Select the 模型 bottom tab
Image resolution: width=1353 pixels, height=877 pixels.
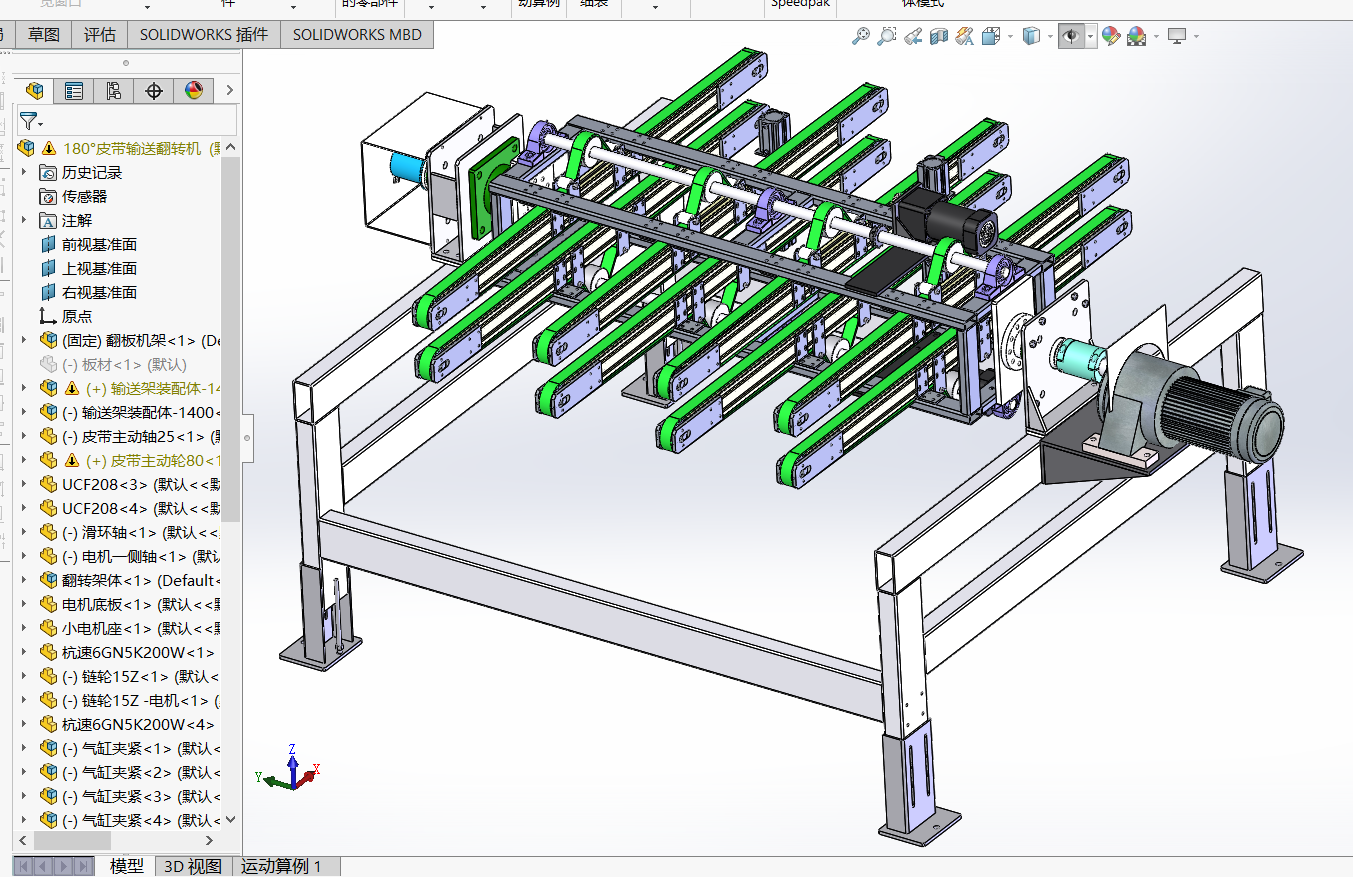(127, 866)
